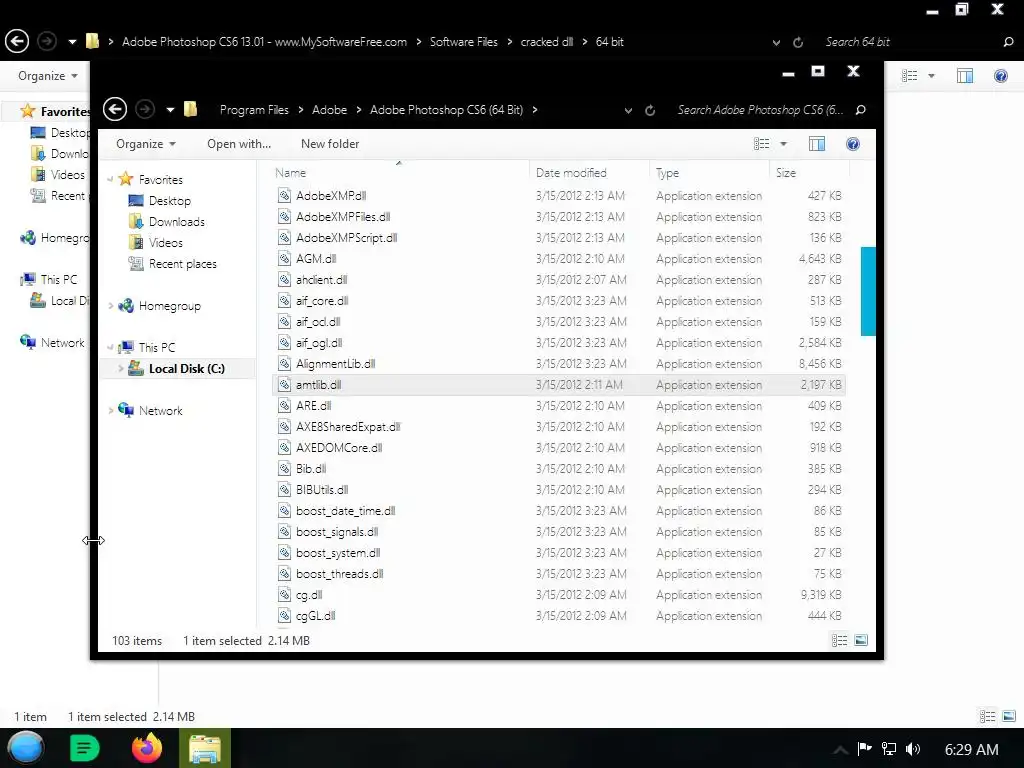The height and width of the screenshot is (768, 1024).
Task: Select boost_signals.dll file name
Action: (x=337, y=532)
